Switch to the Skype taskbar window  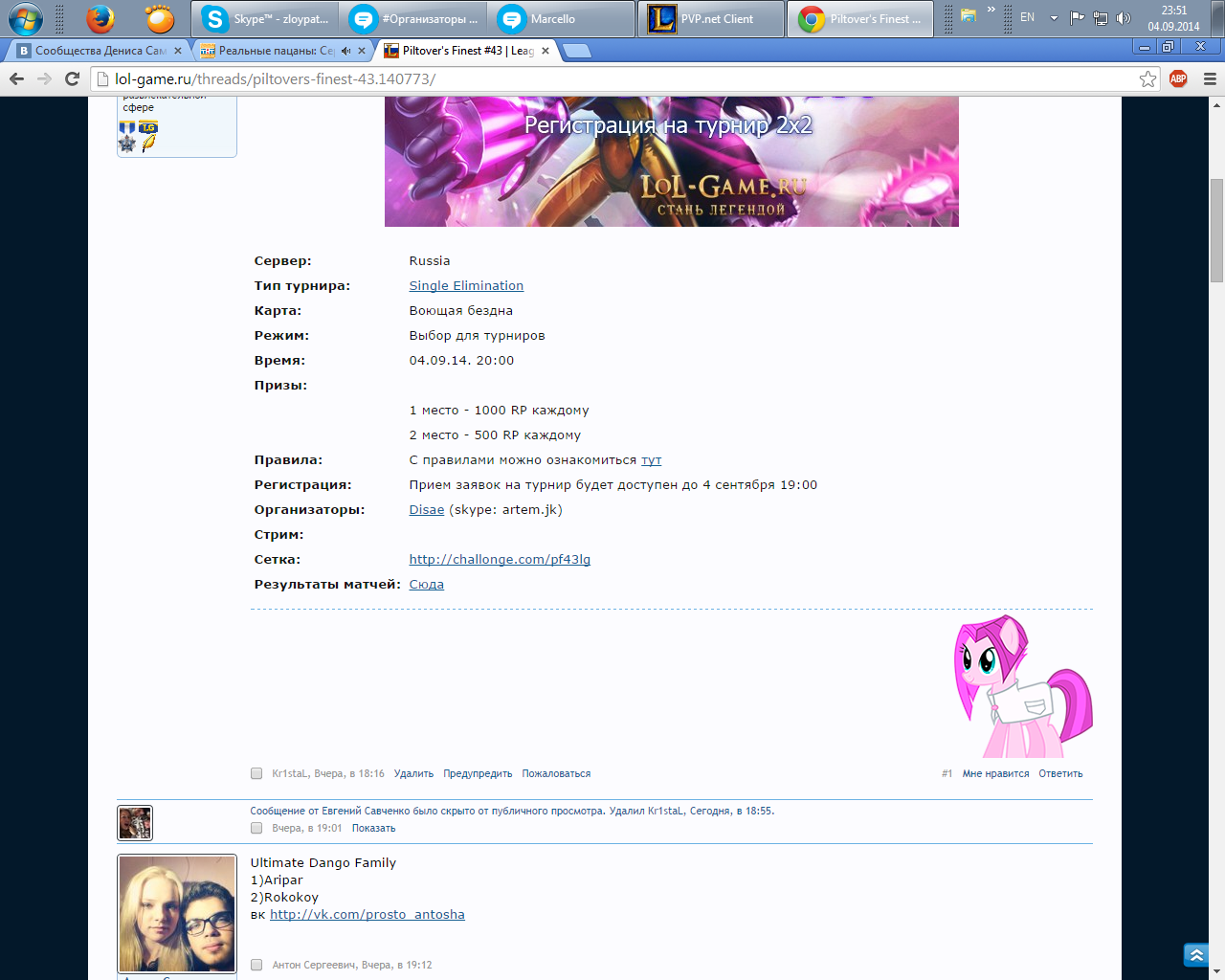[267, 19]
